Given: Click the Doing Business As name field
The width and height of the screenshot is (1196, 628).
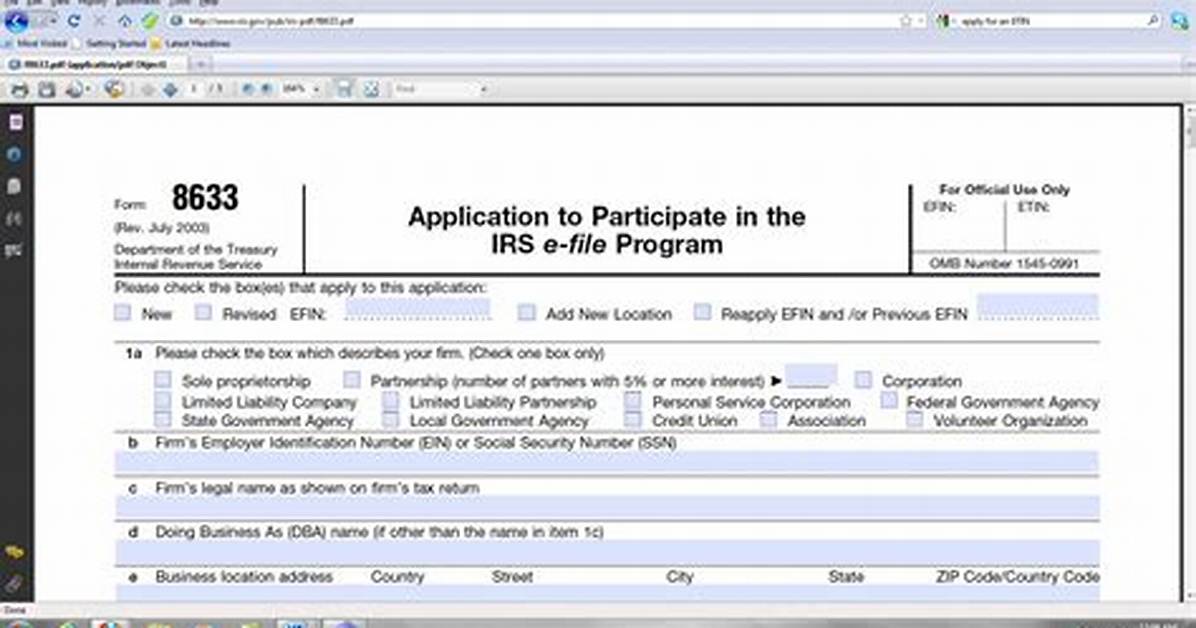Looking at the screenshot, I should [606, 552].
